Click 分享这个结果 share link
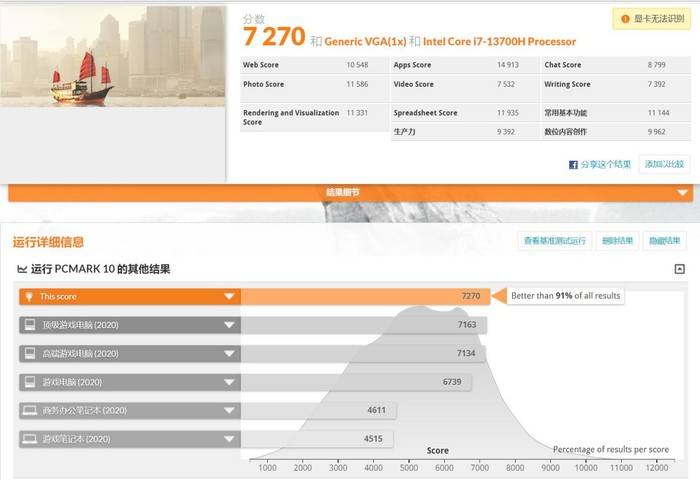This screenshot has width=700, height=480. (x=605, y=164)
